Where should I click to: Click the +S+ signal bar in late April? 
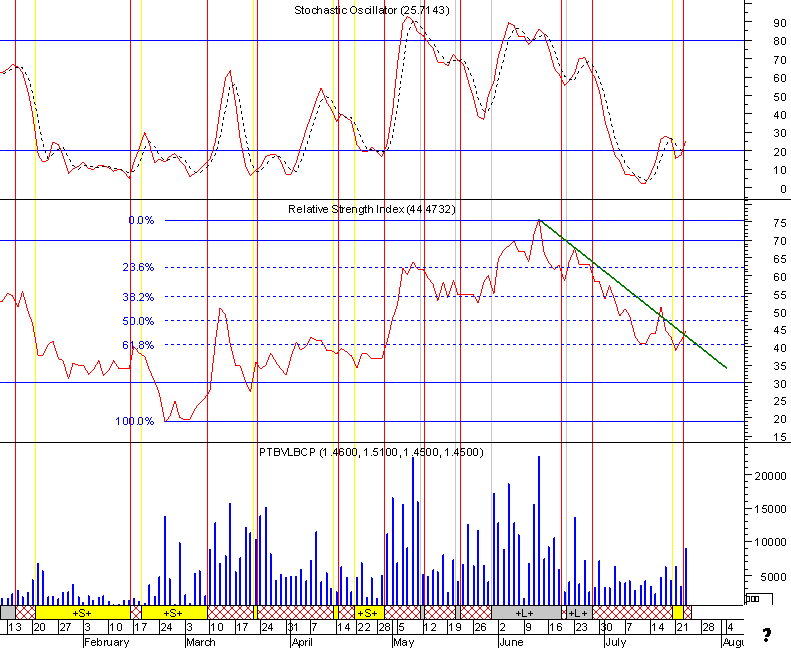click(x=369, y=613)
